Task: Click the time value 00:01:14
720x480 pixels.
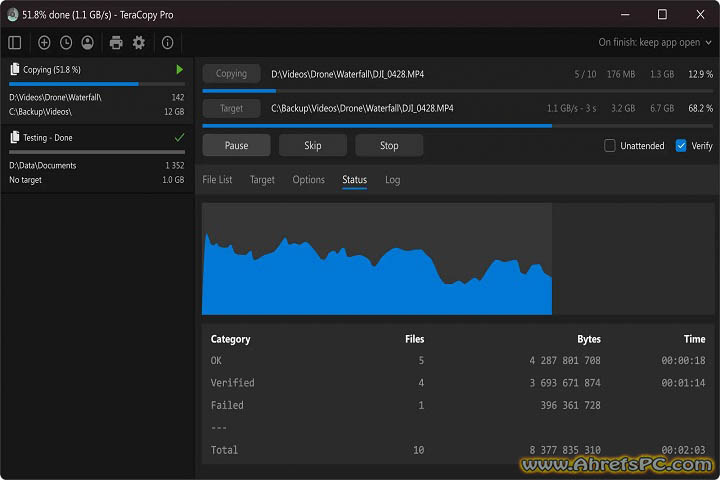Action: tap(683, 383)
